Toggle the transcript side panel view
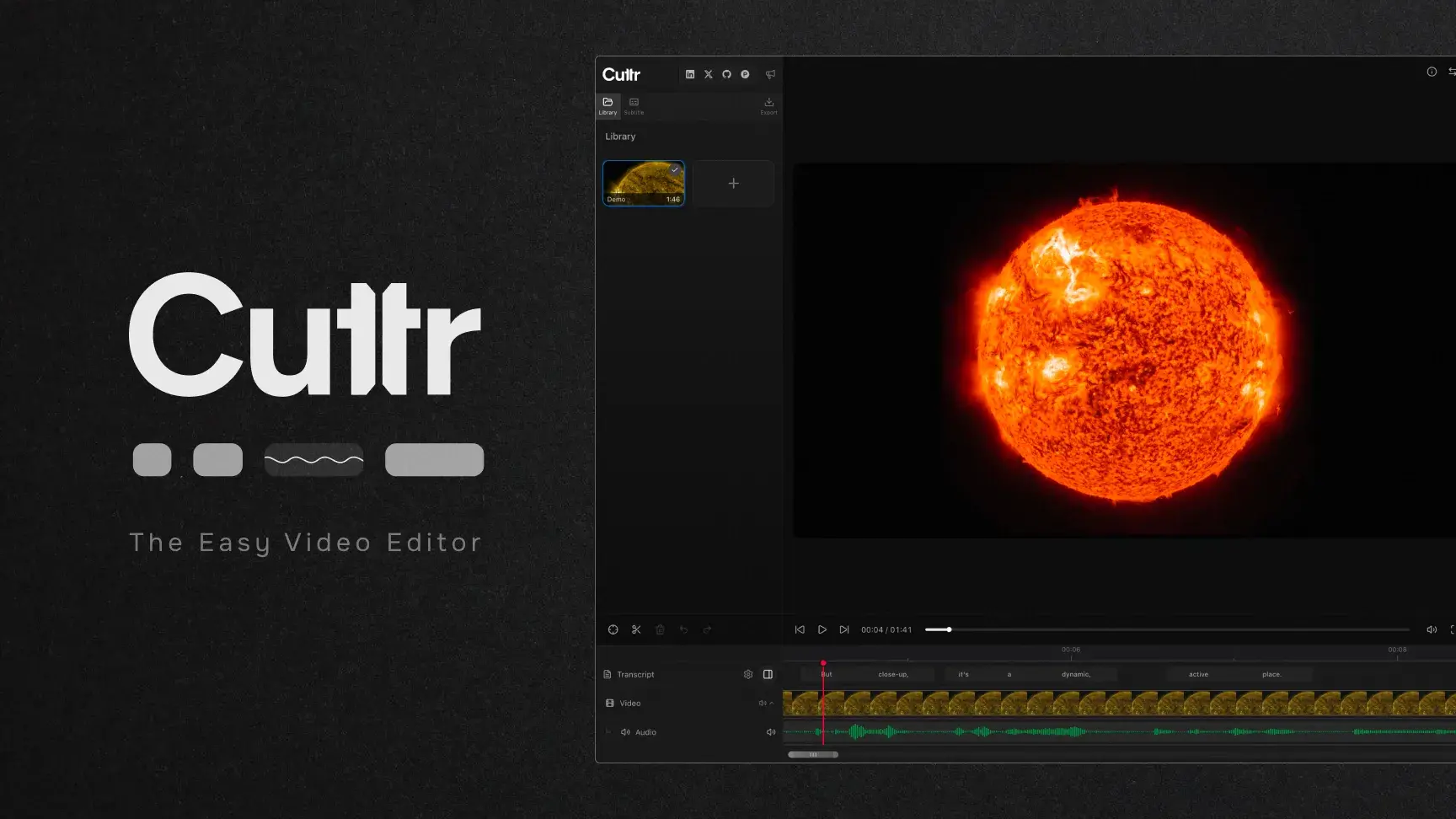Viewport: 1456px width, 819px height. pos(768,674)
